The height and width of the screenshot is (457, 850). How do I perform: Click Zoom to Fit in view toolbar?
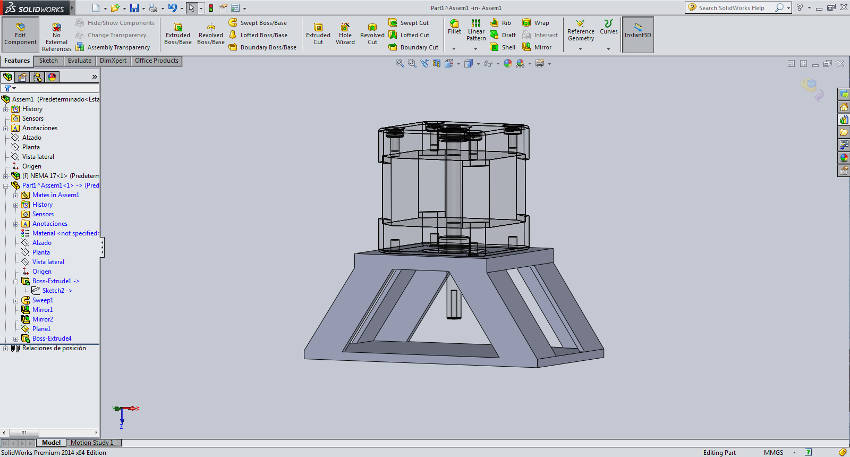point(400,63)
